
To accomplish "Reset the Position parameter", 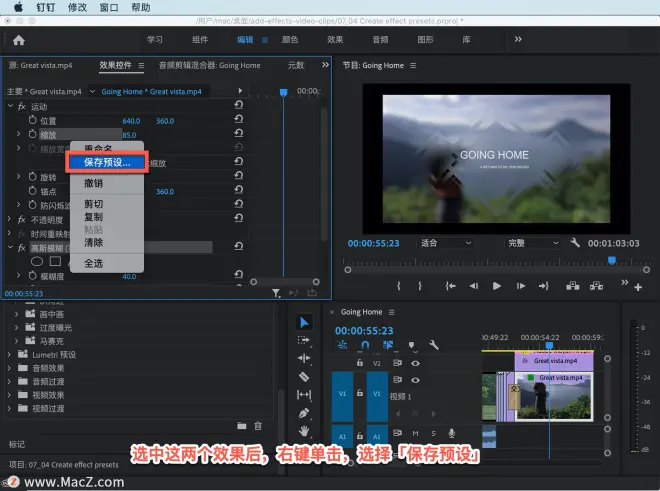I will pos(239,119).
